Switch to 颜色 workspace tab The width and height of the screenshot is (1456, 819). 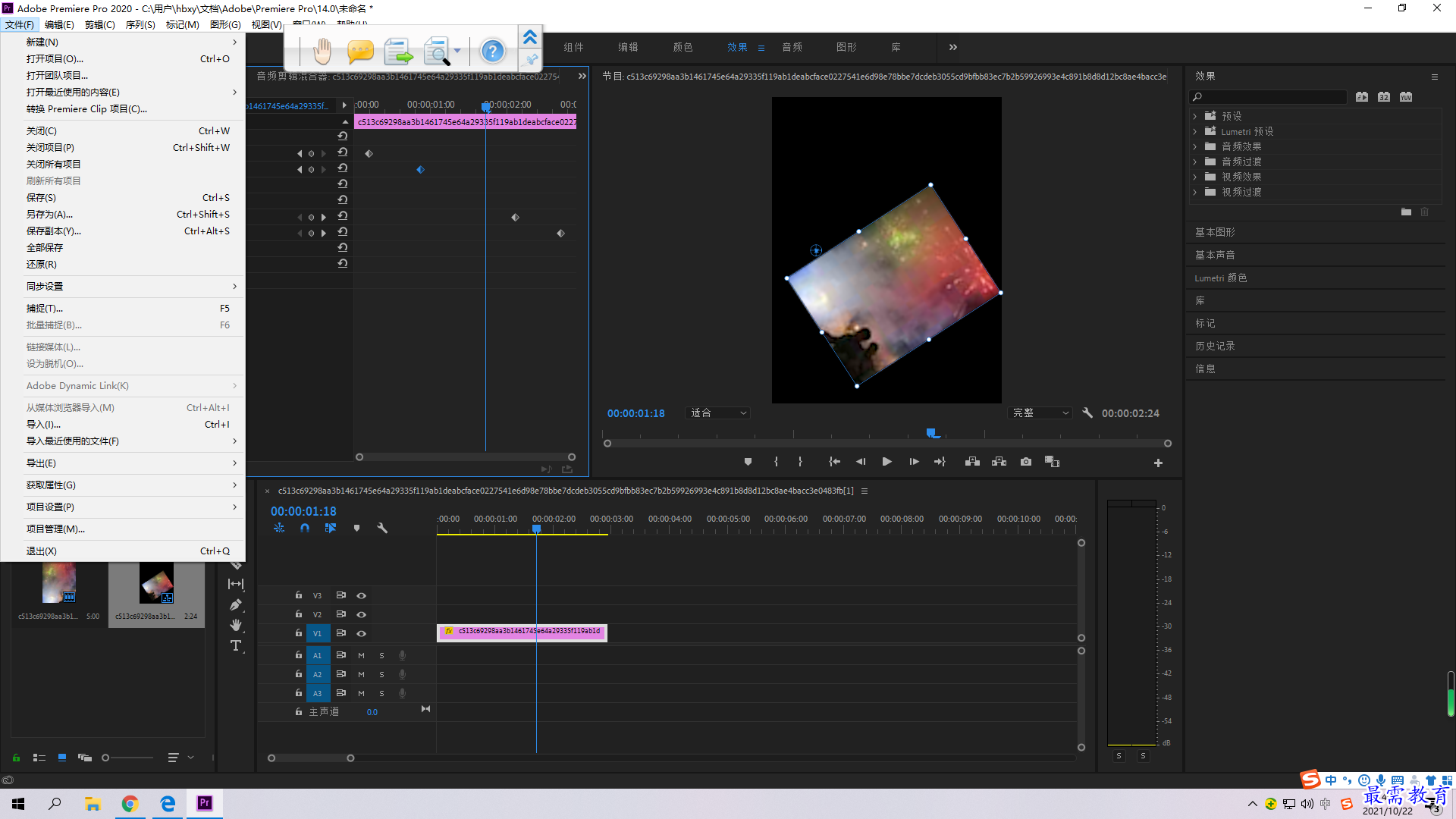point(682,47)
